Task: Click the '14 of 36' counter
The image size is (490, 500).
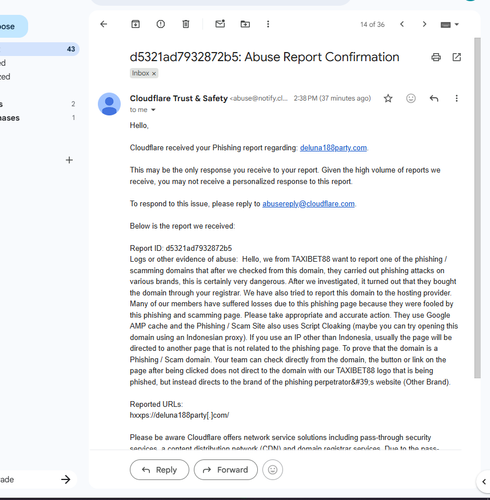Action: point(372,24)
